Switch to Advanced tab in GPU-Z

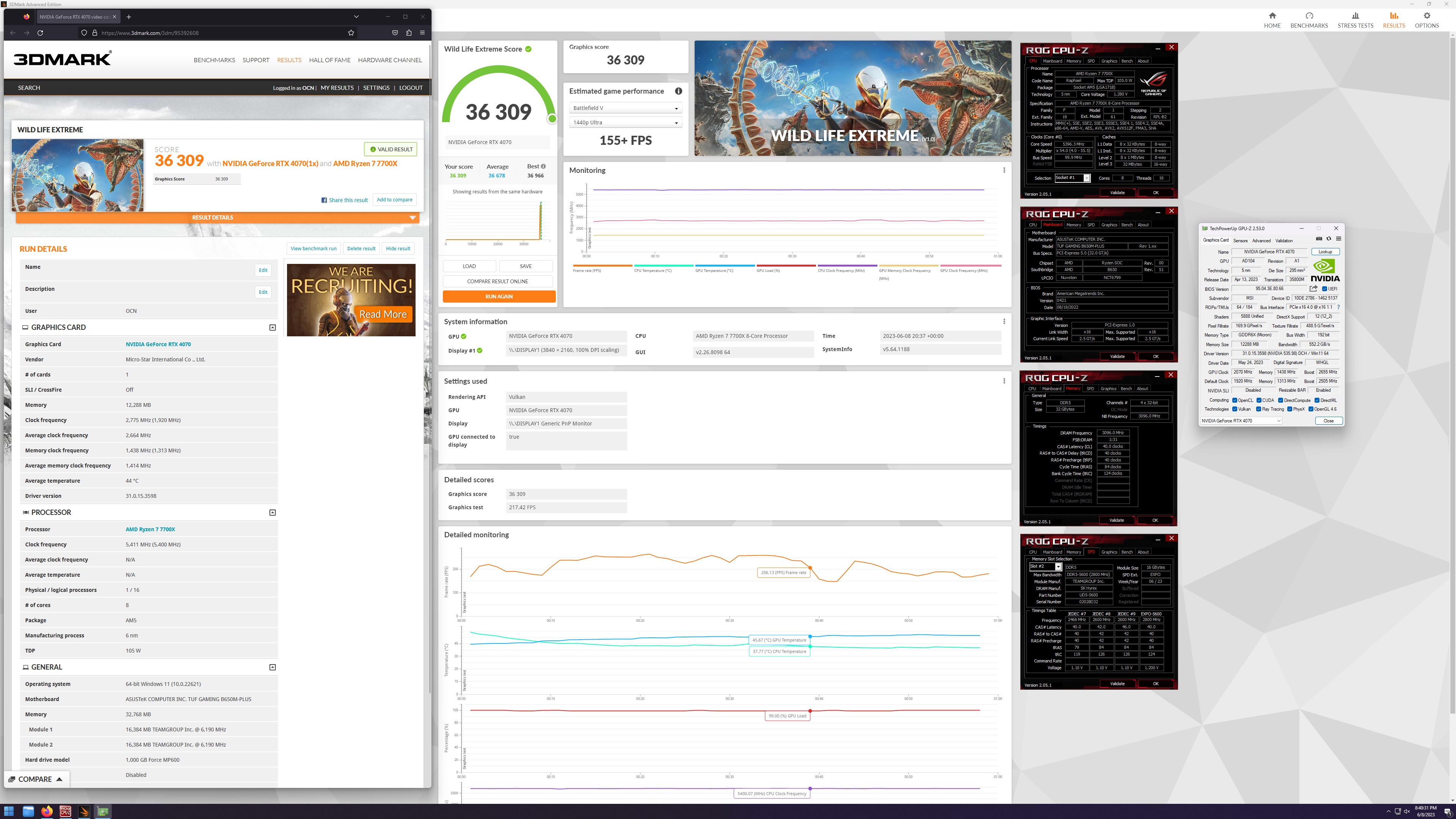point(1261,241)
